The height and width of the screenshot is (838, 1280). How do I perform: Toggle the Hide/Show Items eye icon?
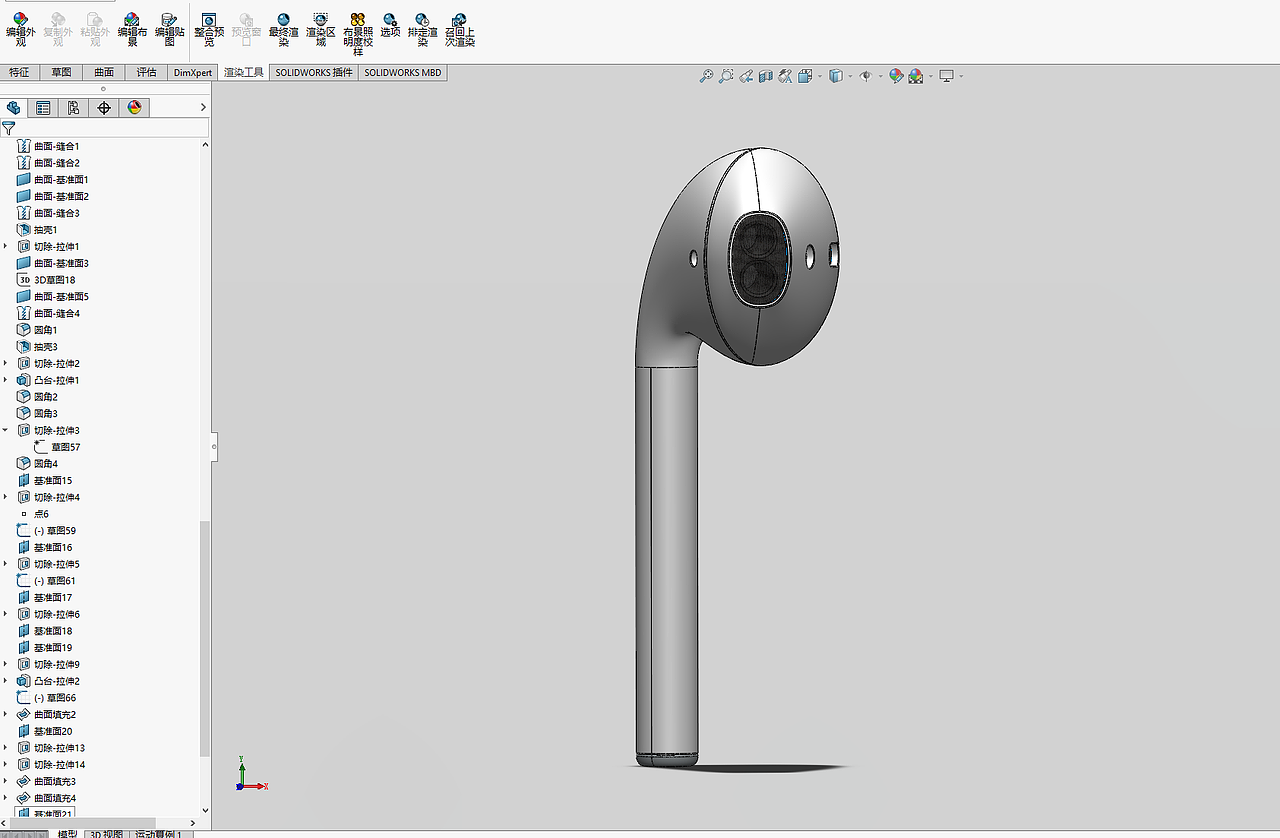click(867, 75)
